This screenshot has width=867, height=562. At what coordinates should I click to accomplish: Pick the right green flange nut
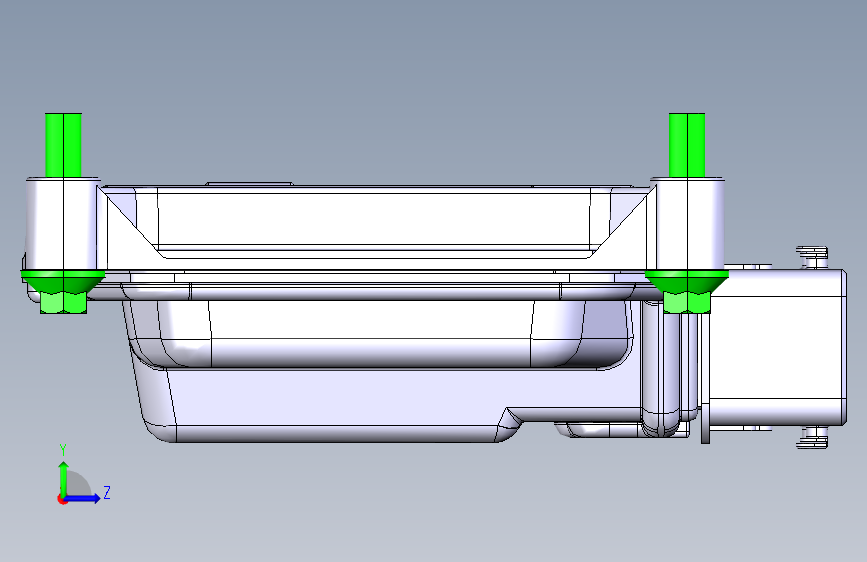687,292
